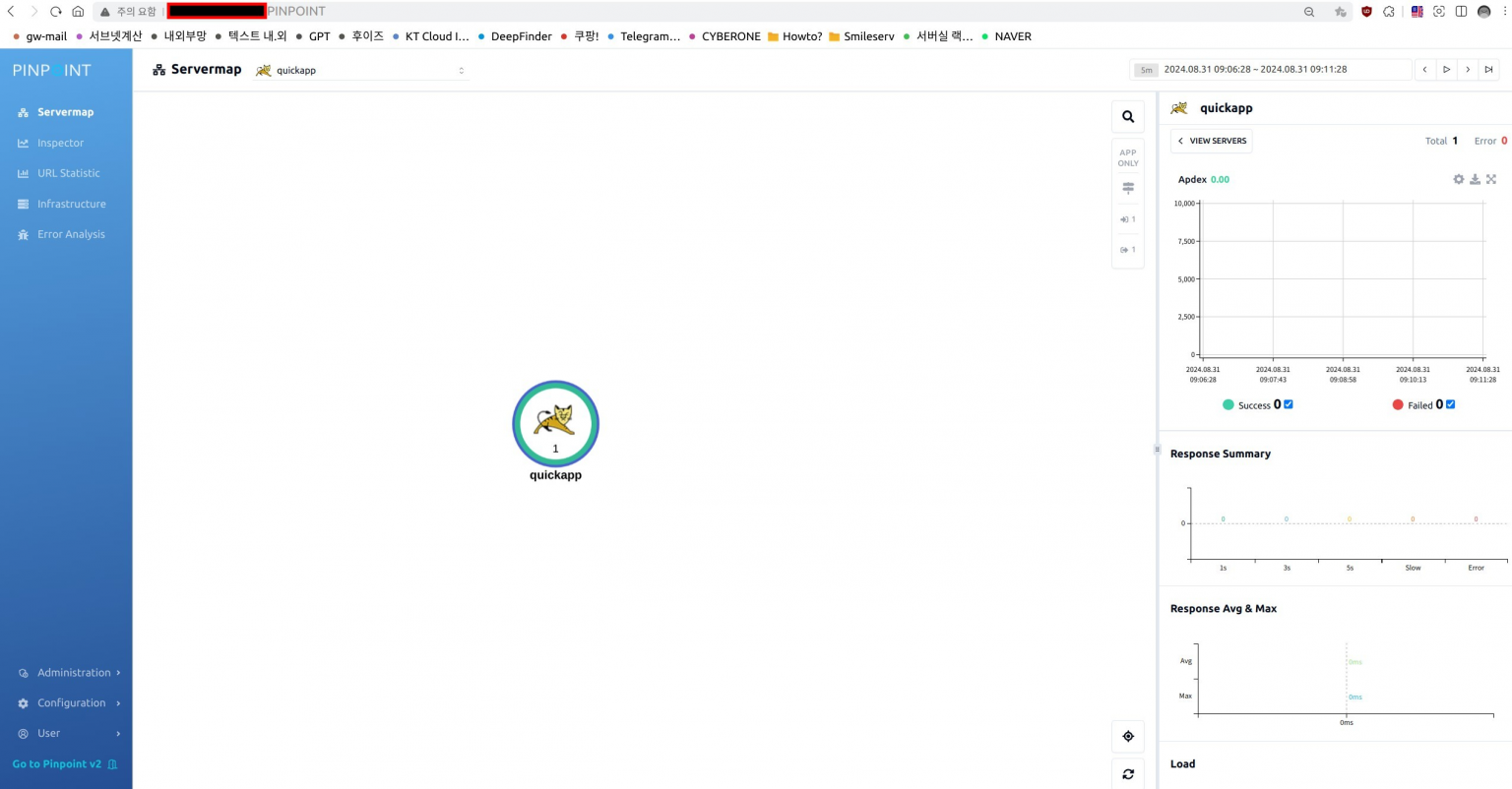Uncheck the Failed checkbox
This screenshot has height=789, width=1512.
(1450, 404)
